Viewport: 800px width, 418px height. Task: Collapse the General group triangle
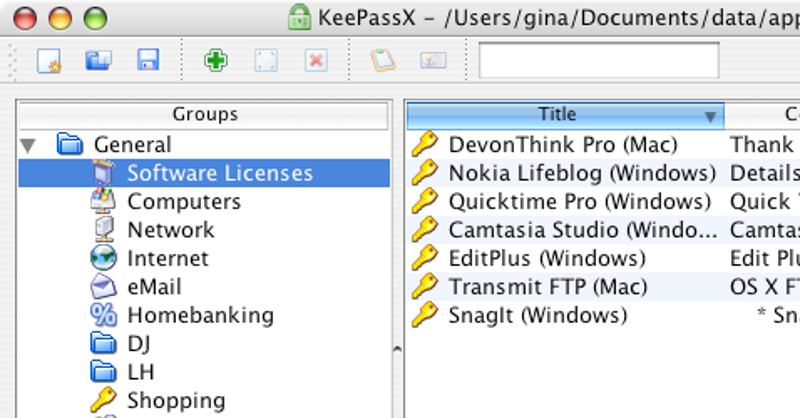pyautogui.click(x=28, y=145)
